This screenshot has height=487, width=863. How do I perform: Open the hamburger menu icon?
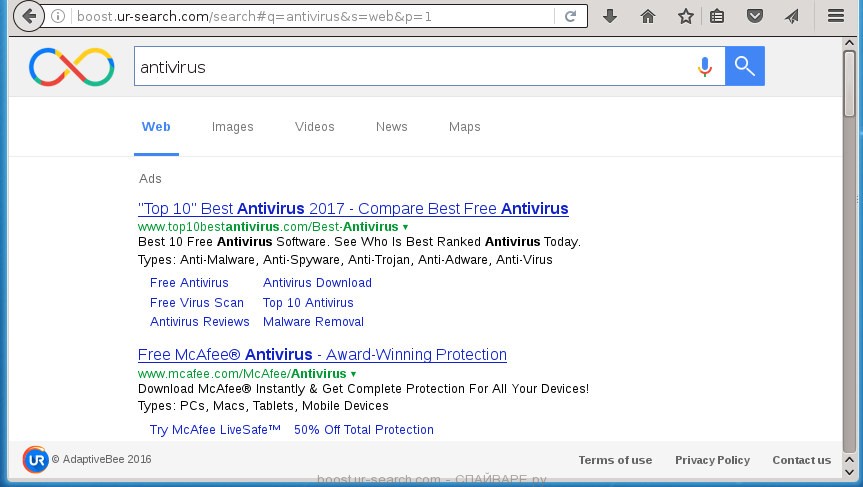pyautogui.click(x=836, y=16)
